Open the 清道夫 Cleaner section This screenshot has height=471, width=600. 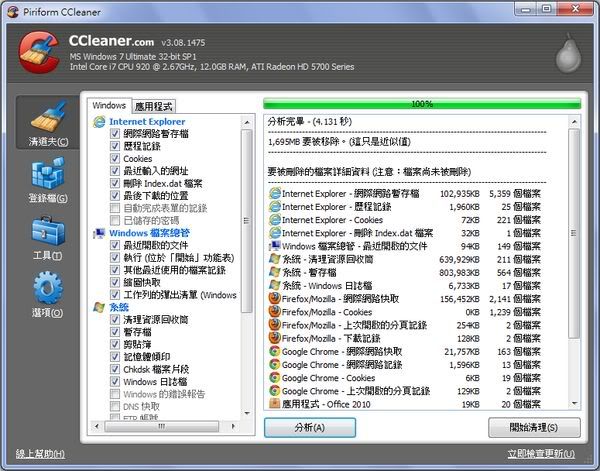pyautogui.click(x=48, y=122)
